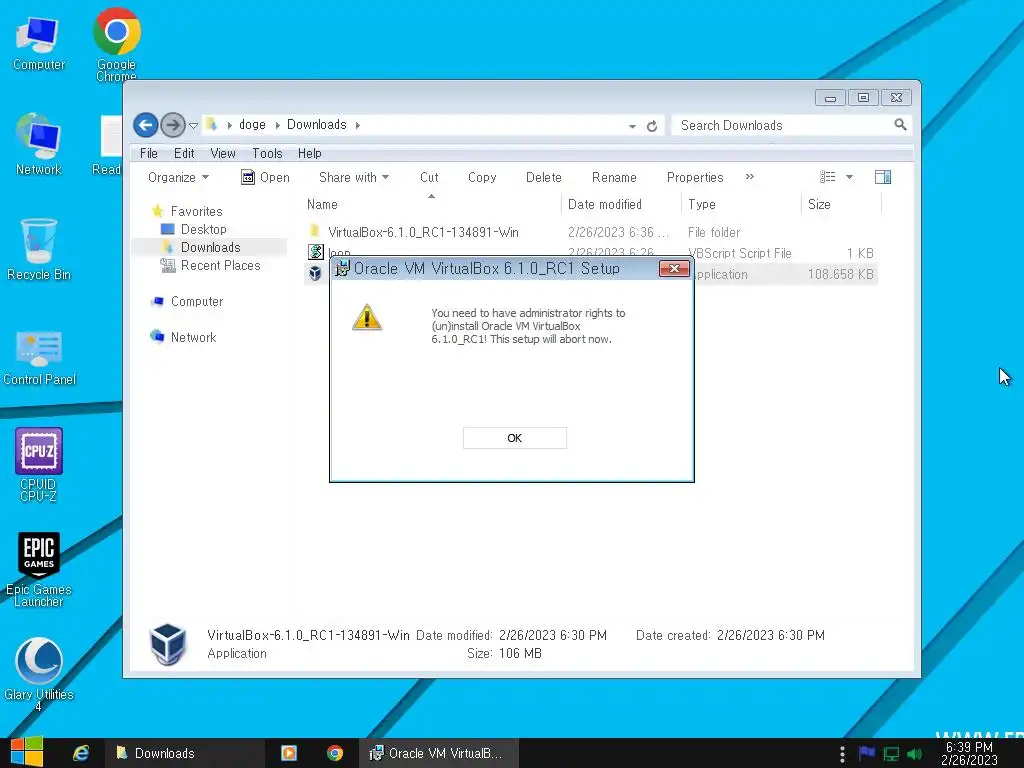
Task: Open the view options dropdown arrow
Action: click(x=850, y=177)
